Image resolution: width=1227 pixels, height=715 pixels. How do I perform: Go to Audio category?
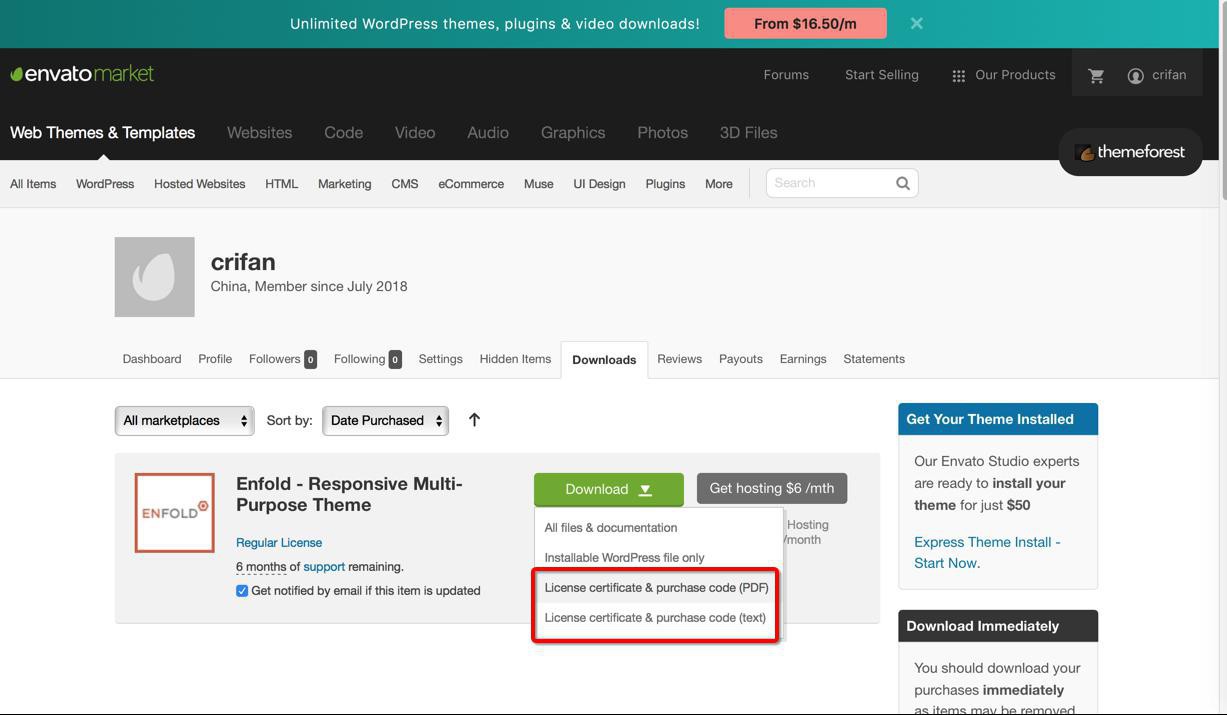click(488, 133)
